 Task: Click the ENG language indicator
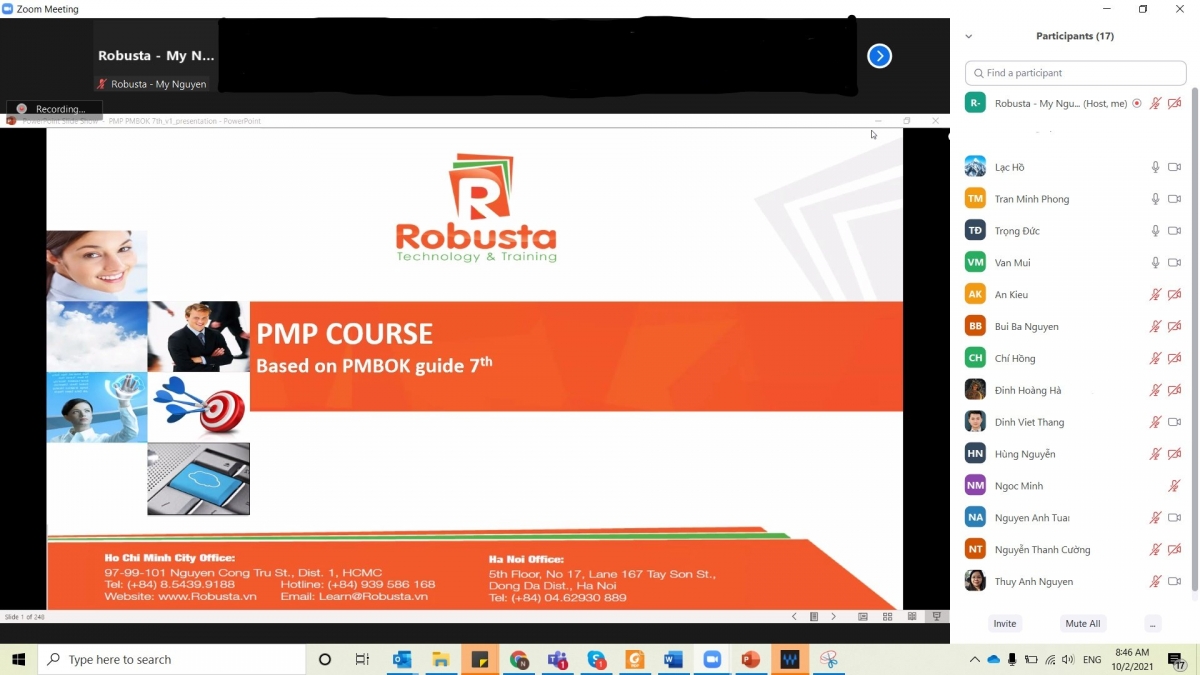click(x=1092, y=659)
